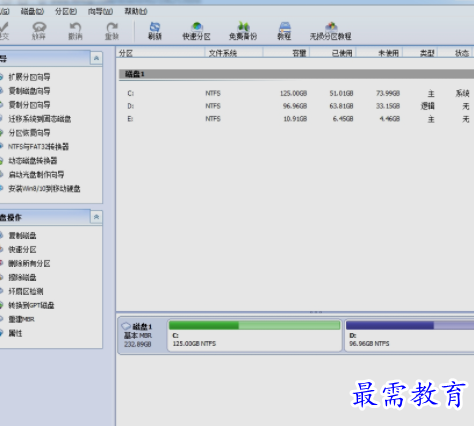Choose 重建MBR in disk operations

tap(21, 319)
